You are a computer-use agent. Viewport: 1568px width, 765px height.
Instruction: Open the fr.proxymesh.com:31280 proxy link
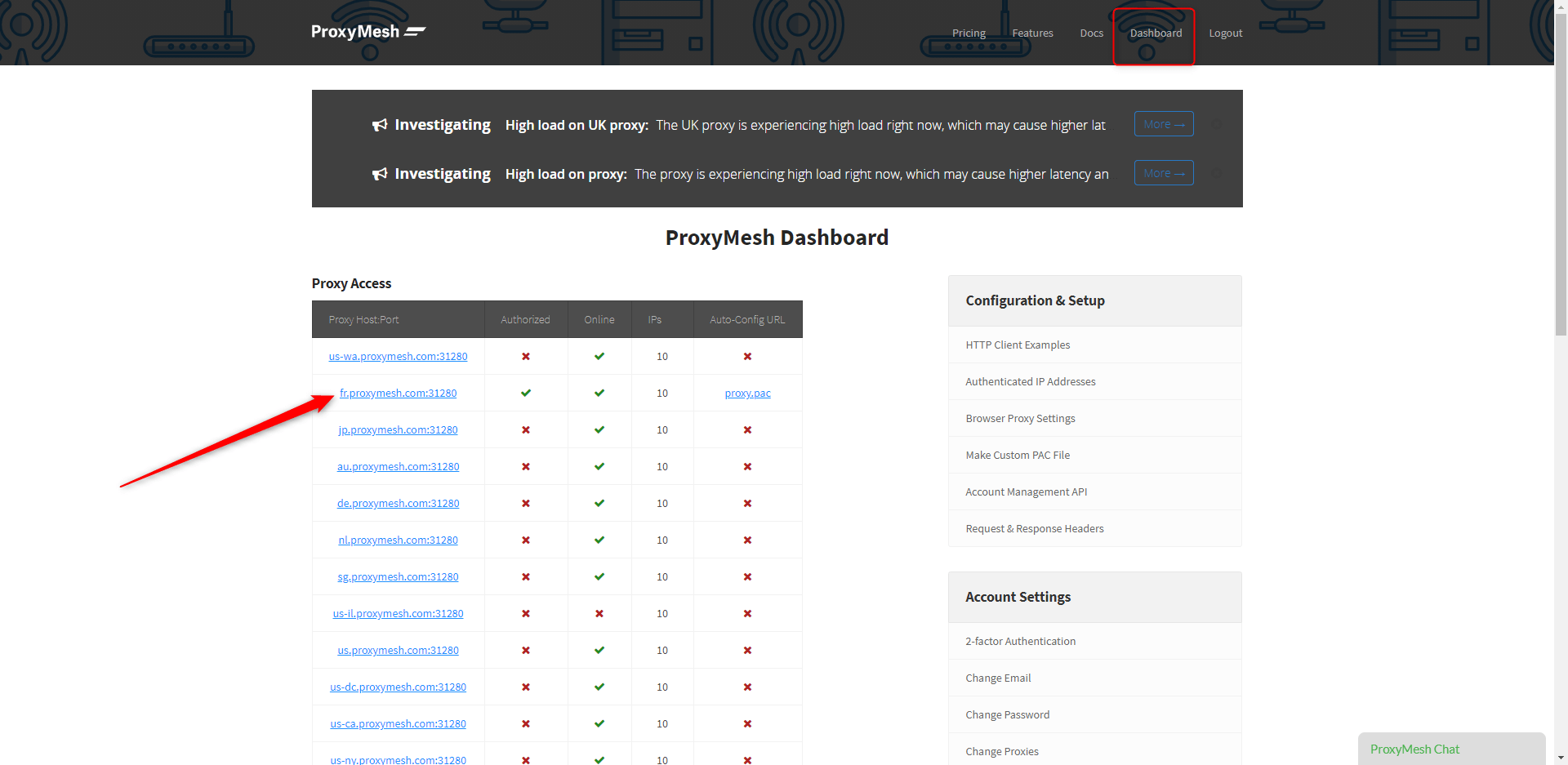pos(398,393)
